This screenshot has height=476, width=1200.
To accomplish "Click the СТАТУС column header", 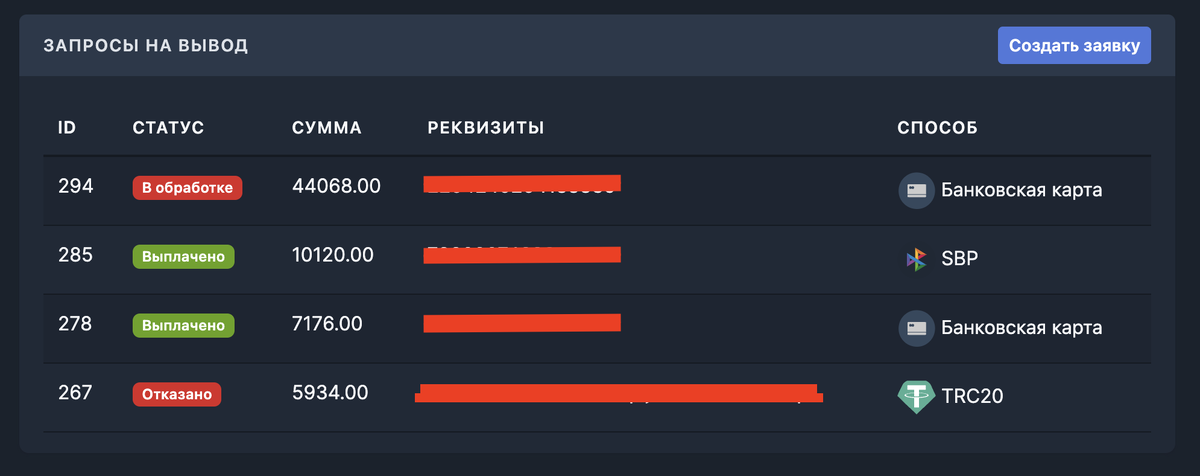I will [168, 128].
